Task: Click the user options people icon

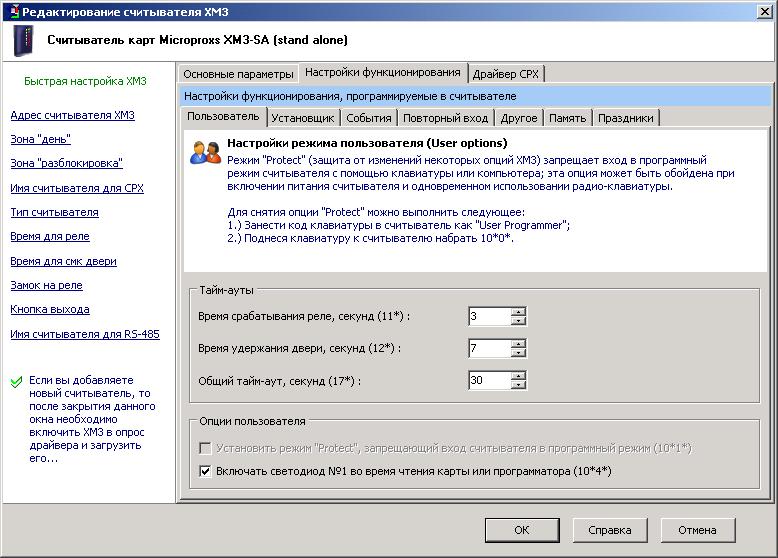Action: pos(205,152)
